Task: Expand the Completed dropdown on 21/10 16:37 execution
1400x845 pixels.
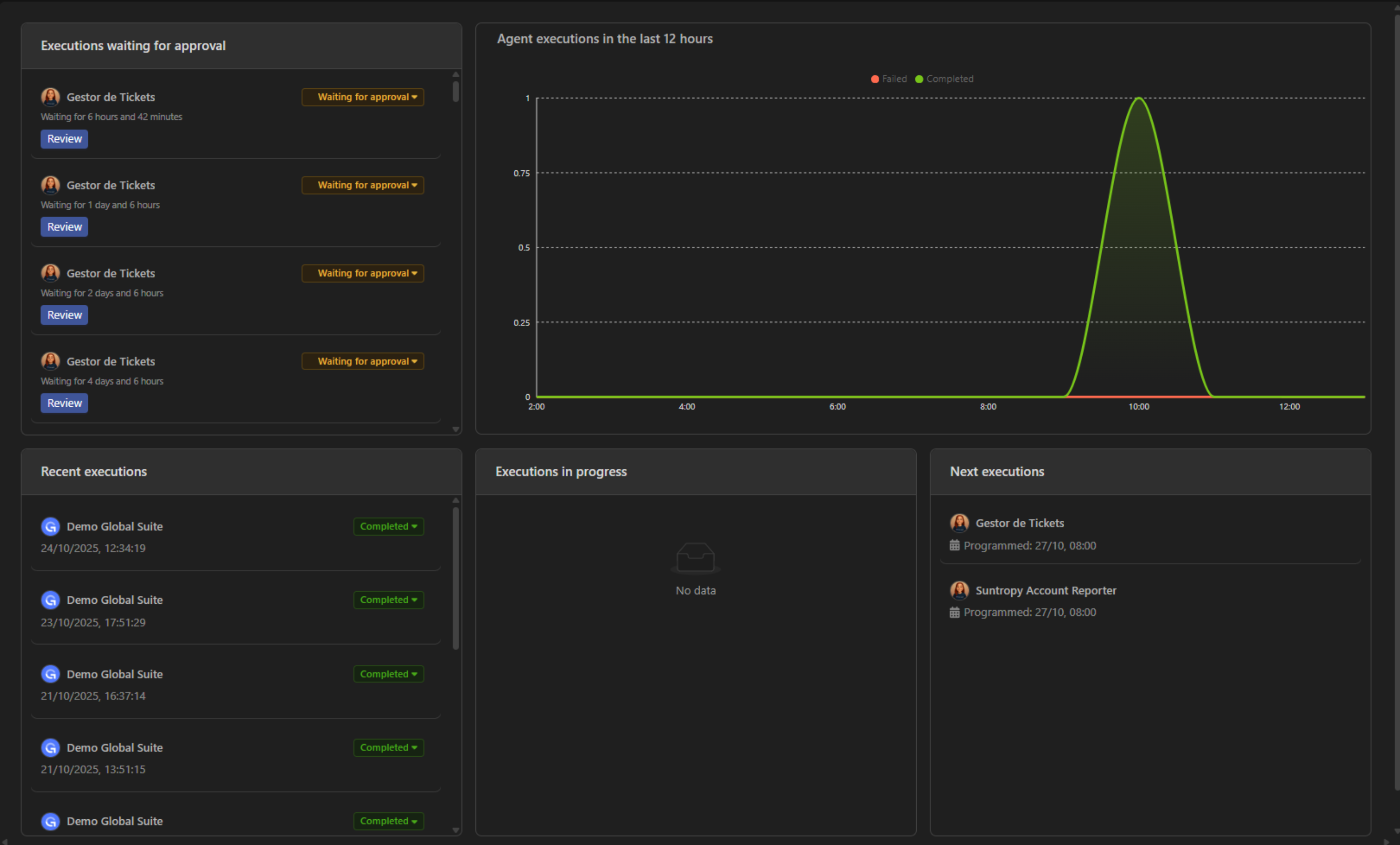Action: (388, 673)
